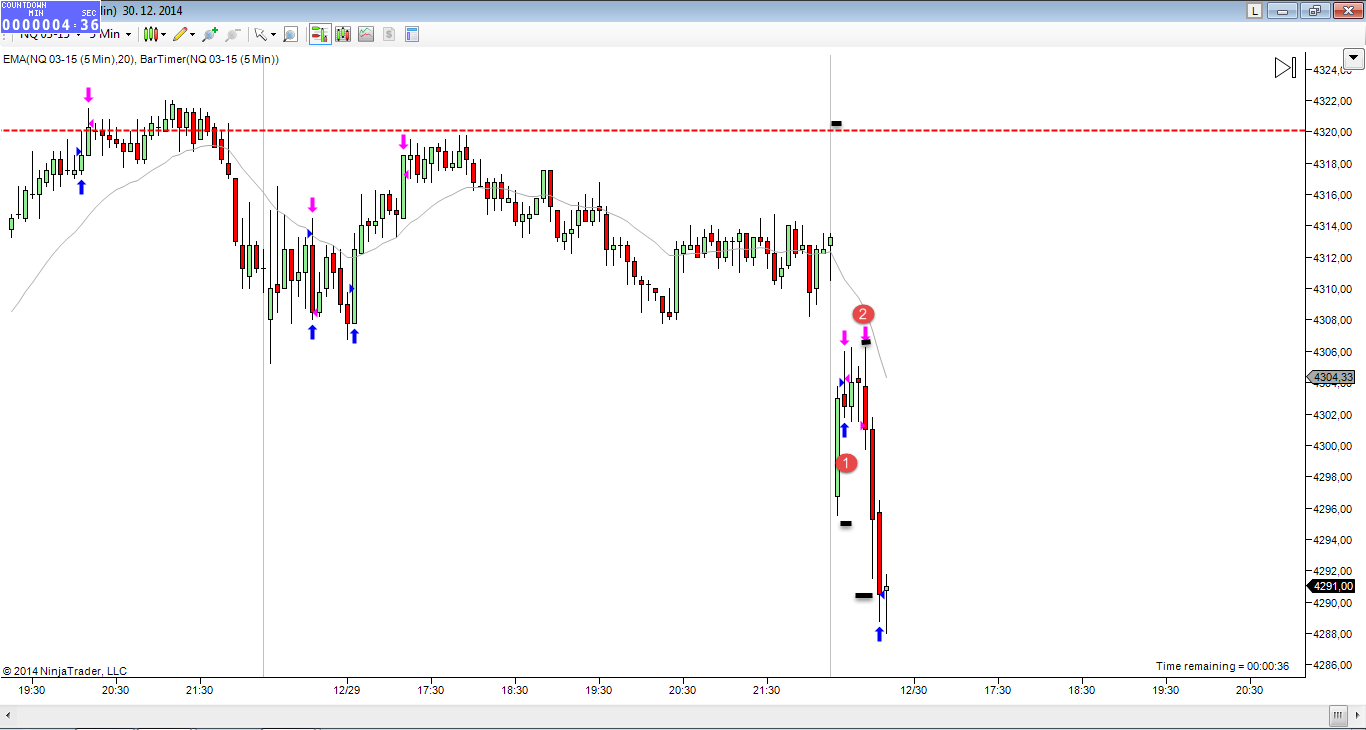Screen dimensions: 1366x730
Task: Open the indicators line-chart icon
Action: coord(366,34)
